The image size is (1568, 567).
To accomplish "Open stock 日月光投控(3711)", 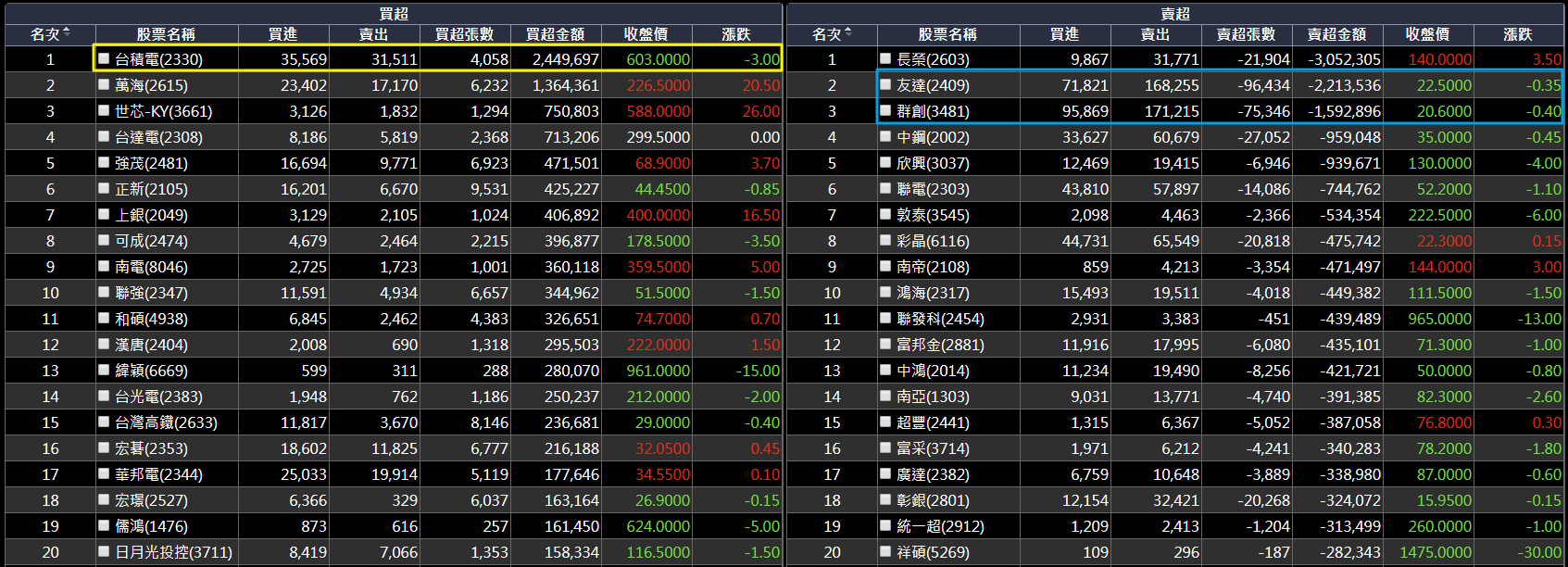I will pos(173,552).
